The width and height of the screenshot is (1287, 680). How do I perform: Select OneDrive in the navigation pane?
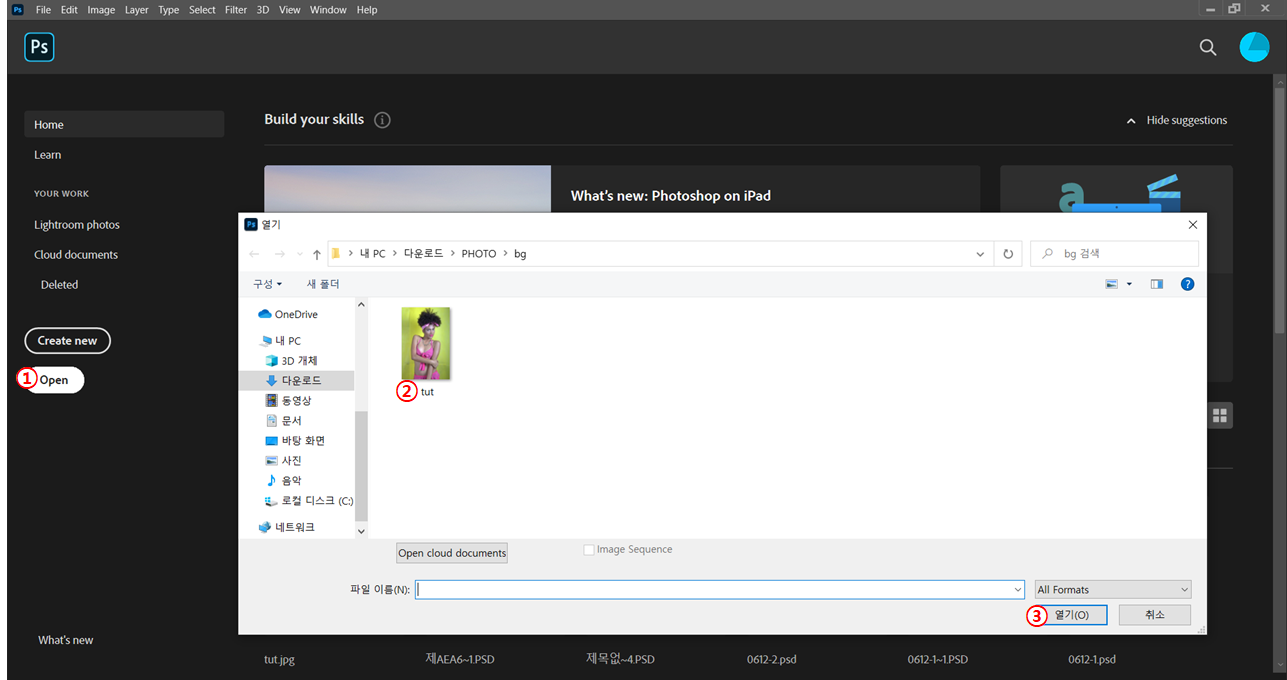288,314
